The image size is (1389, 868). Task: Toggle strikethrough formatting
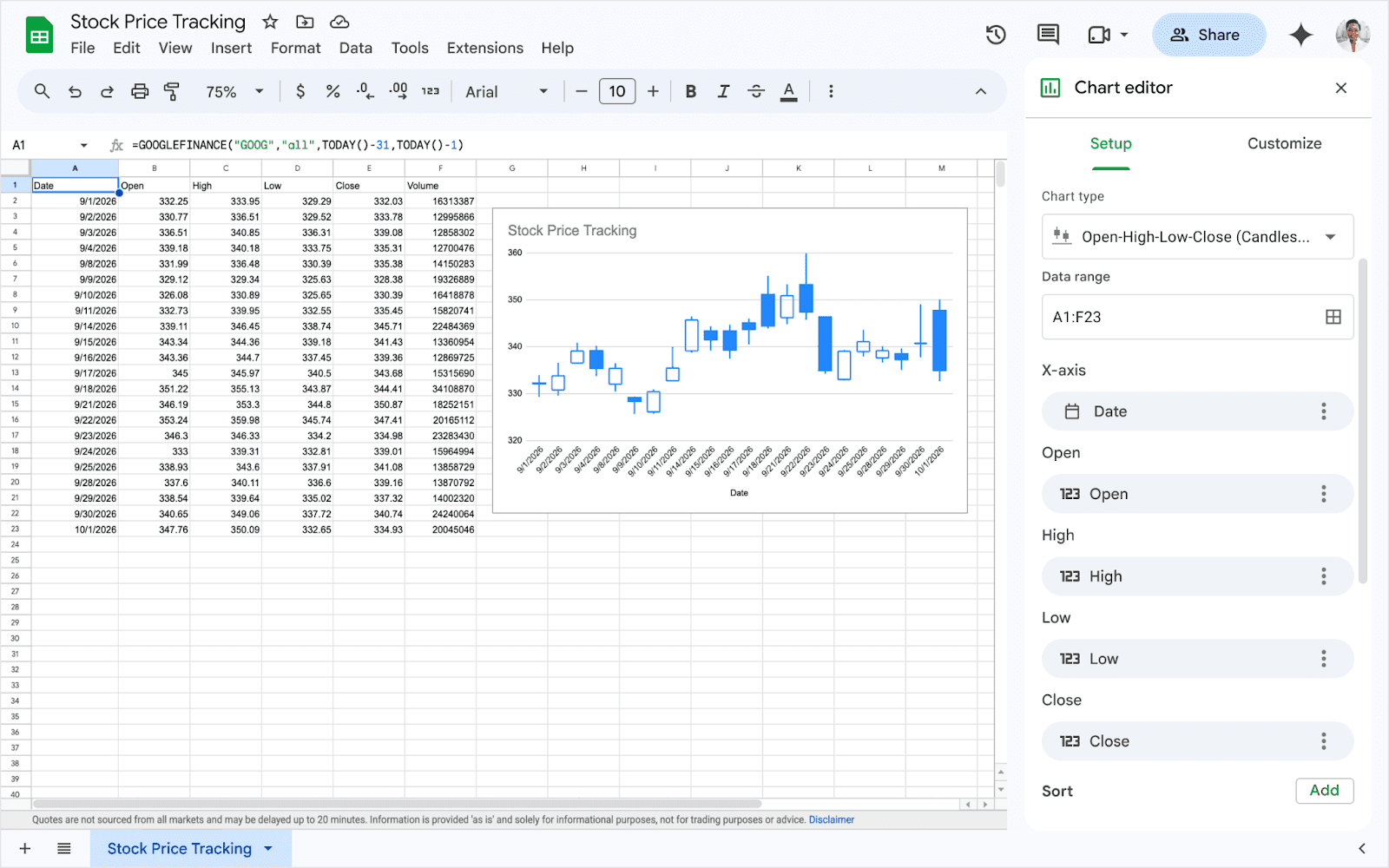(756, 91)
